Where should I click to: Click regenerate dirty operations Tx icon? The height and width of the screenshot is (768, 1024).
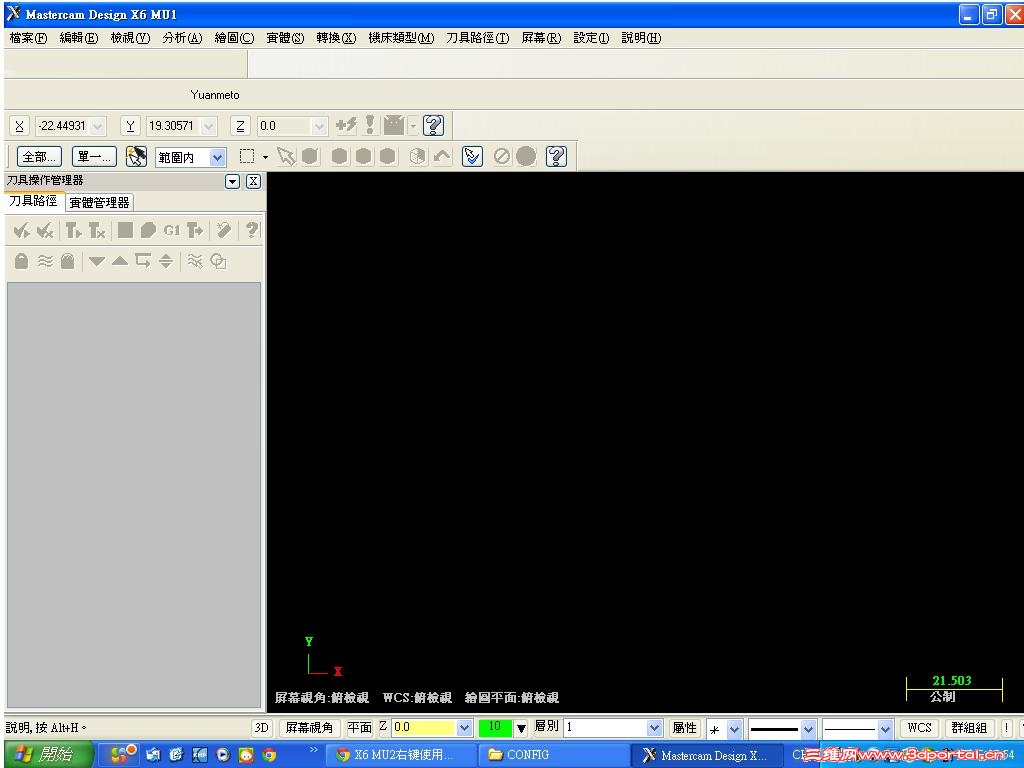pyautogui.click(x=97, y=230)
